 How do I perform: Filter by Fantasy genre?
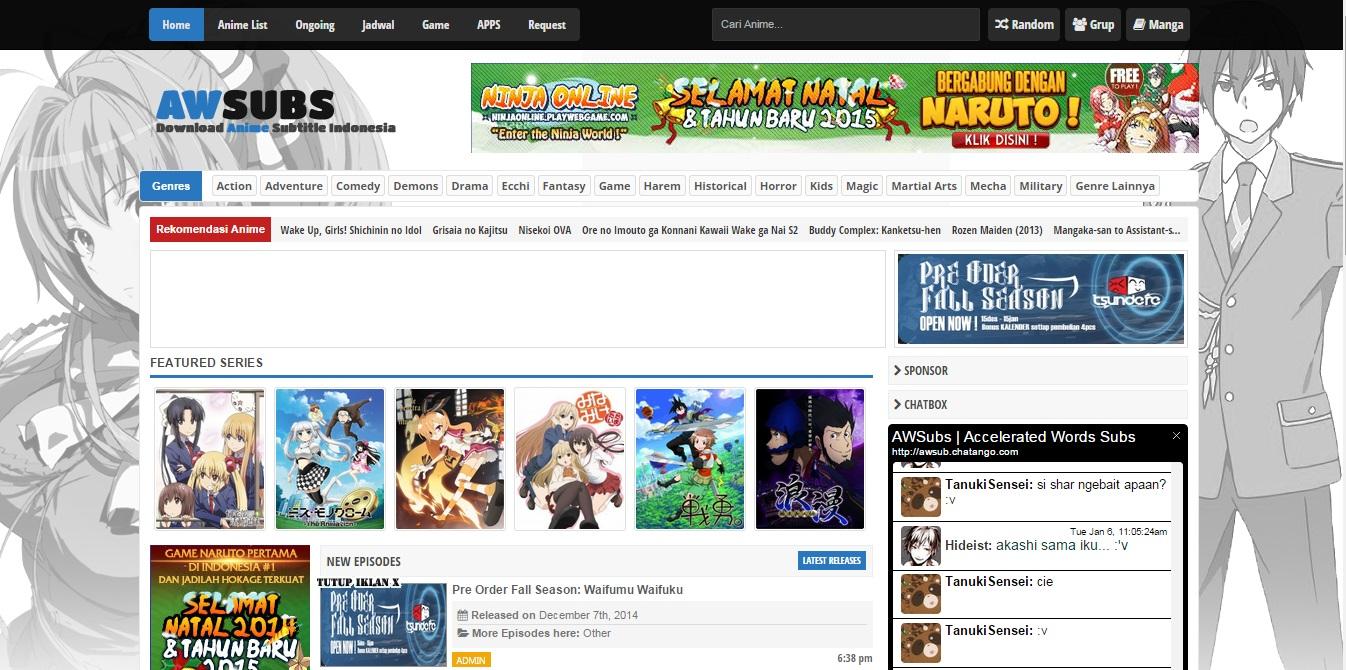click(x=564, y=186)
